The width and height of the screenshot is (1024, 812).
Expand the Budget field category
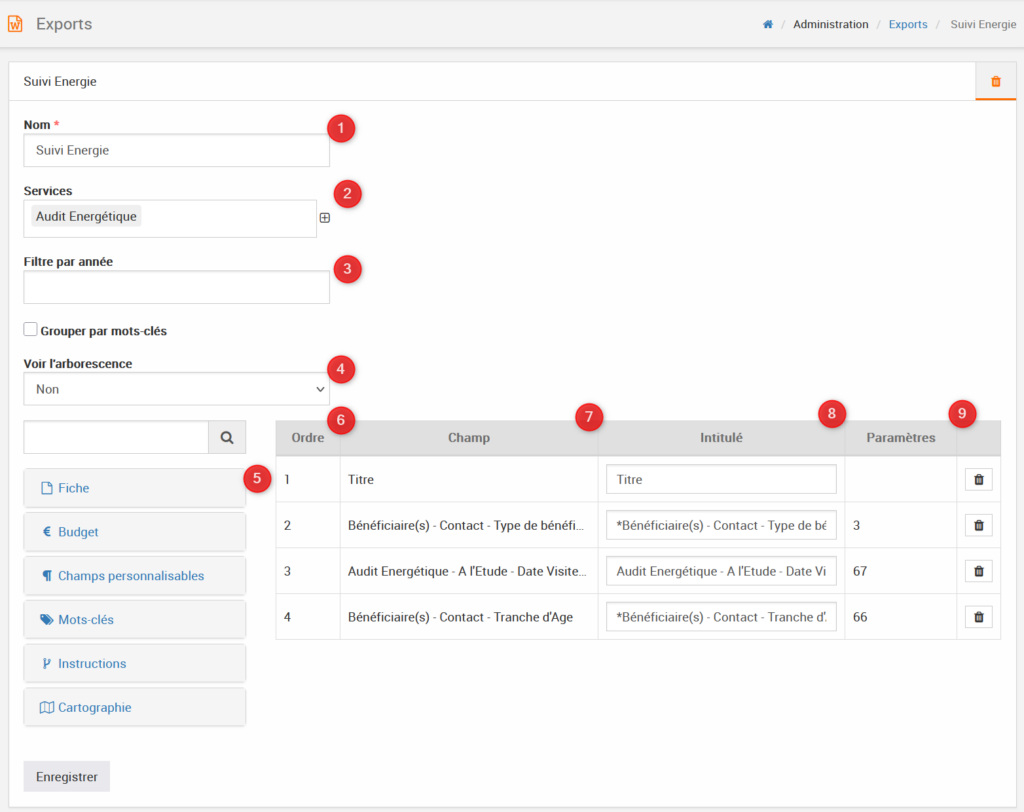click(x=134, y=532)
